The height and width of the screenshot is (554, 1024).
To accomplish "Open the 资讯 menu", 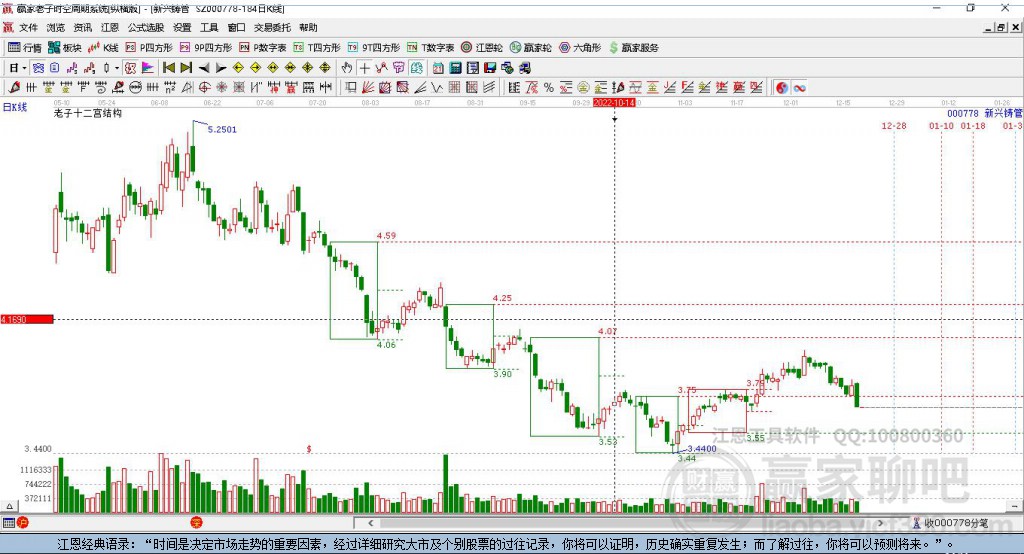I will tap(82, 27).
